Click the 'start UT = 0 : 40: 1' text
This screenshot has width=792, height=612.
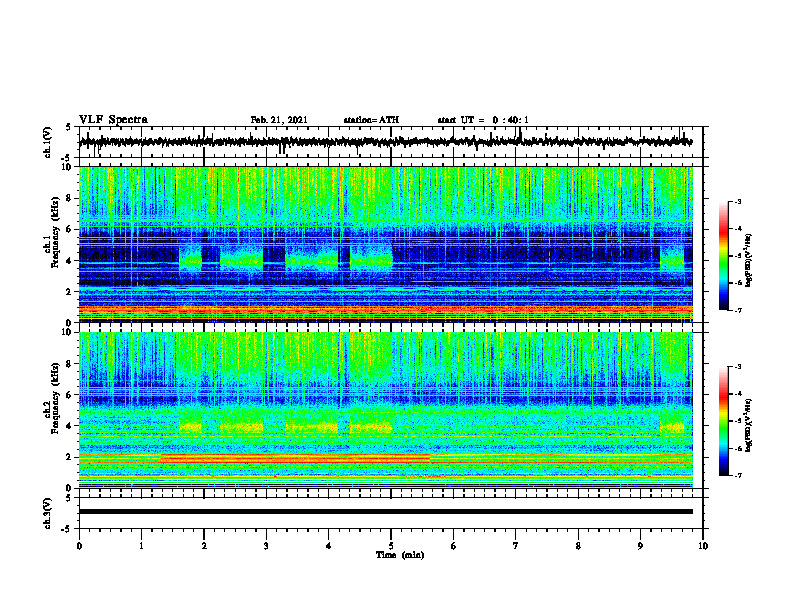click(x=483, y=120)
